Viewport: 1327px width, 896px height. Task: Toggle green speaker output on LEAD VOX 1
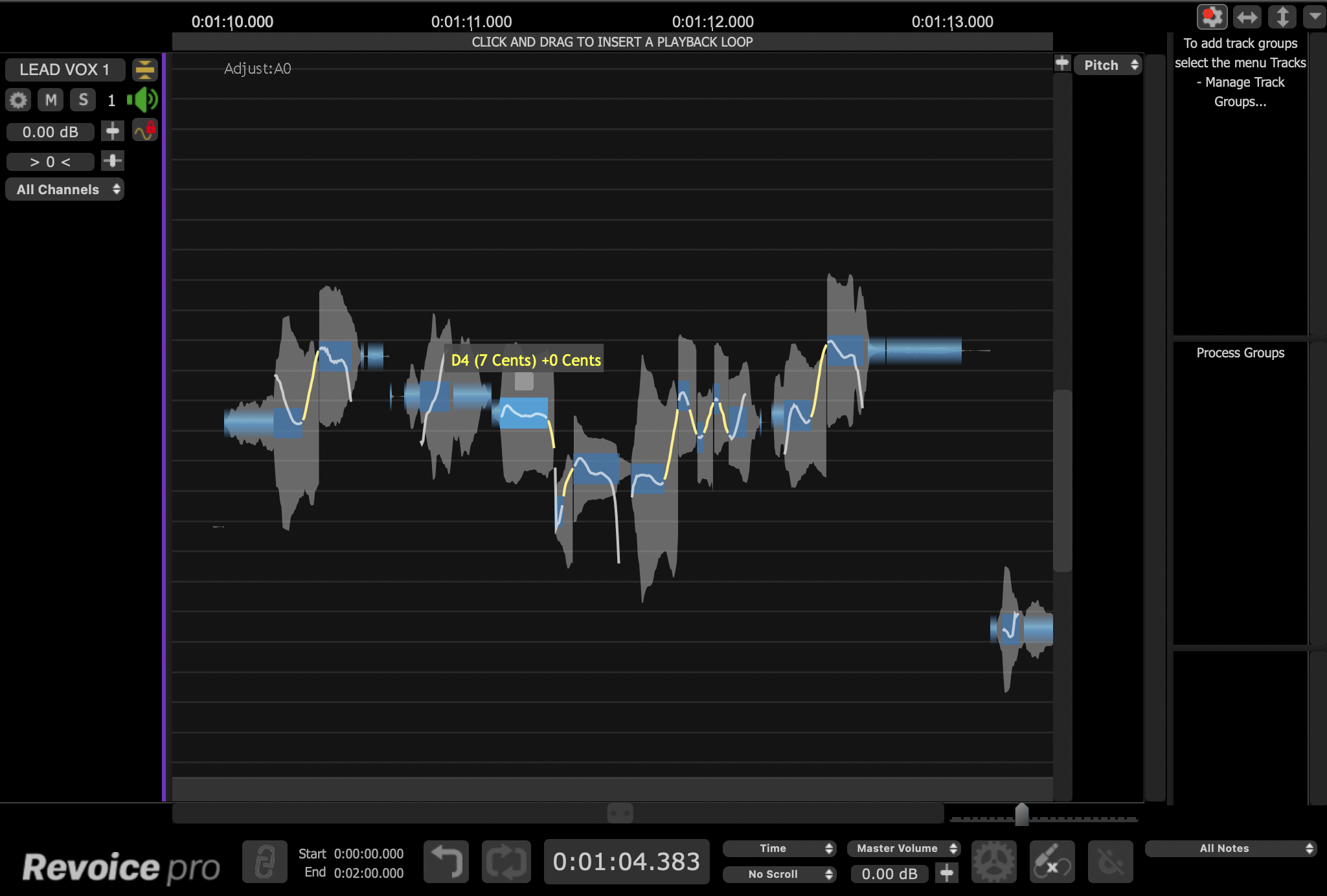[142, 100]
